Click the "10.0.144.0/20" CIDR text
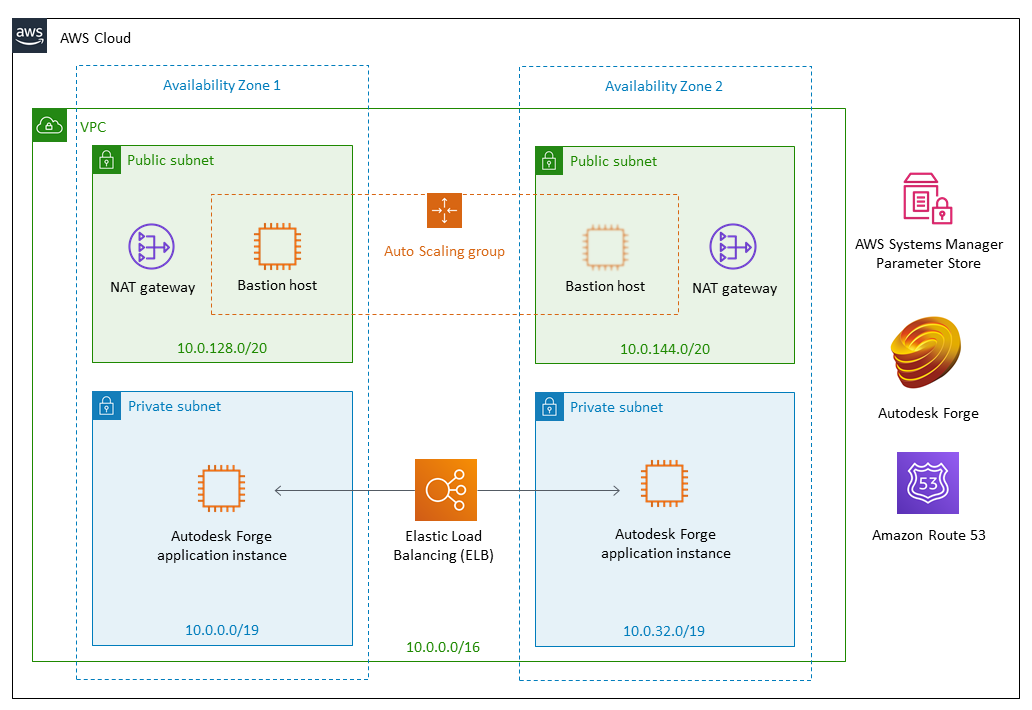1032x710 pixels. [x=665, y=349]
